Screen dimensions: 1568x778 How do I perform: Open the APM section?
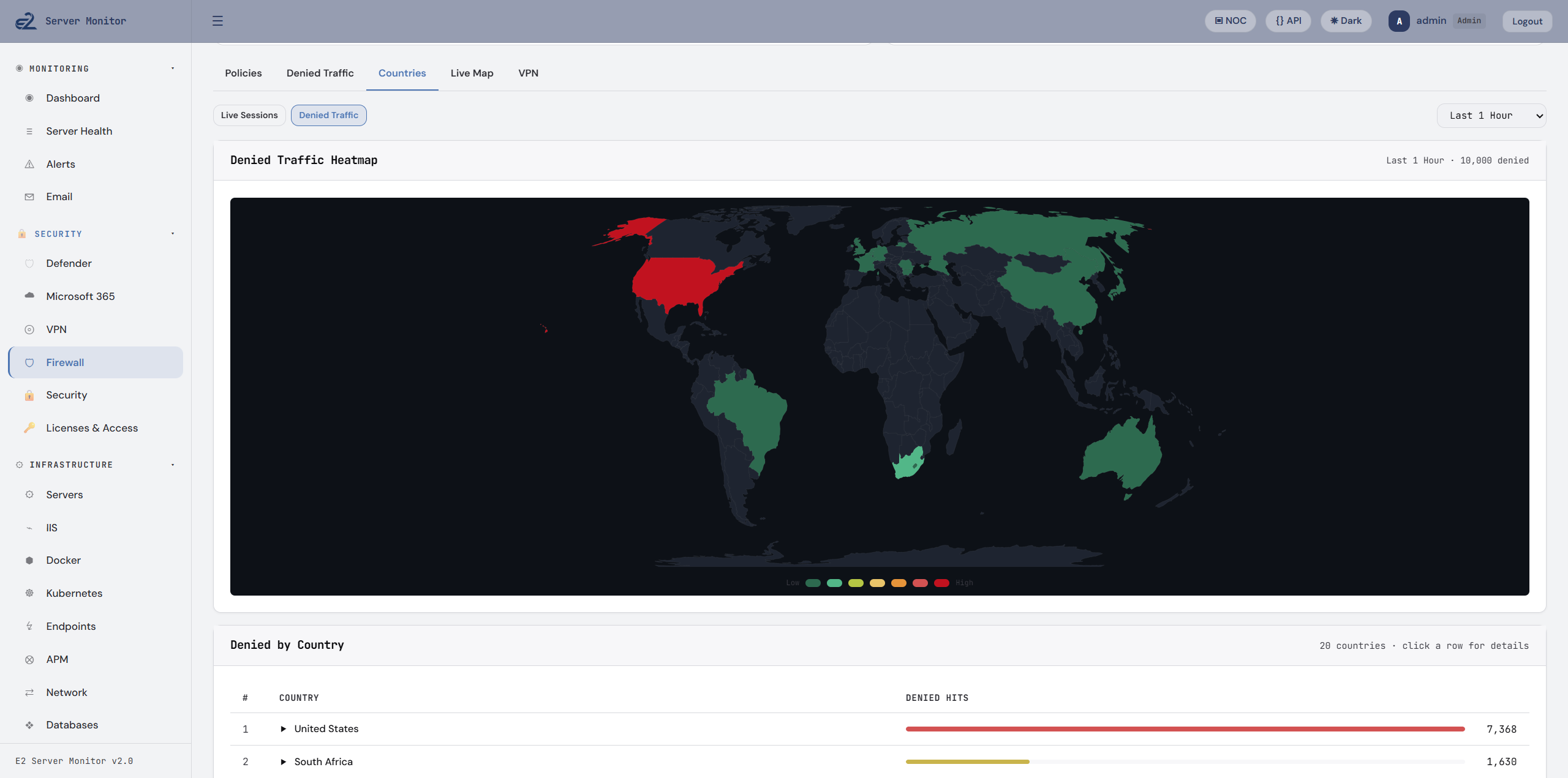coord(56,659)
